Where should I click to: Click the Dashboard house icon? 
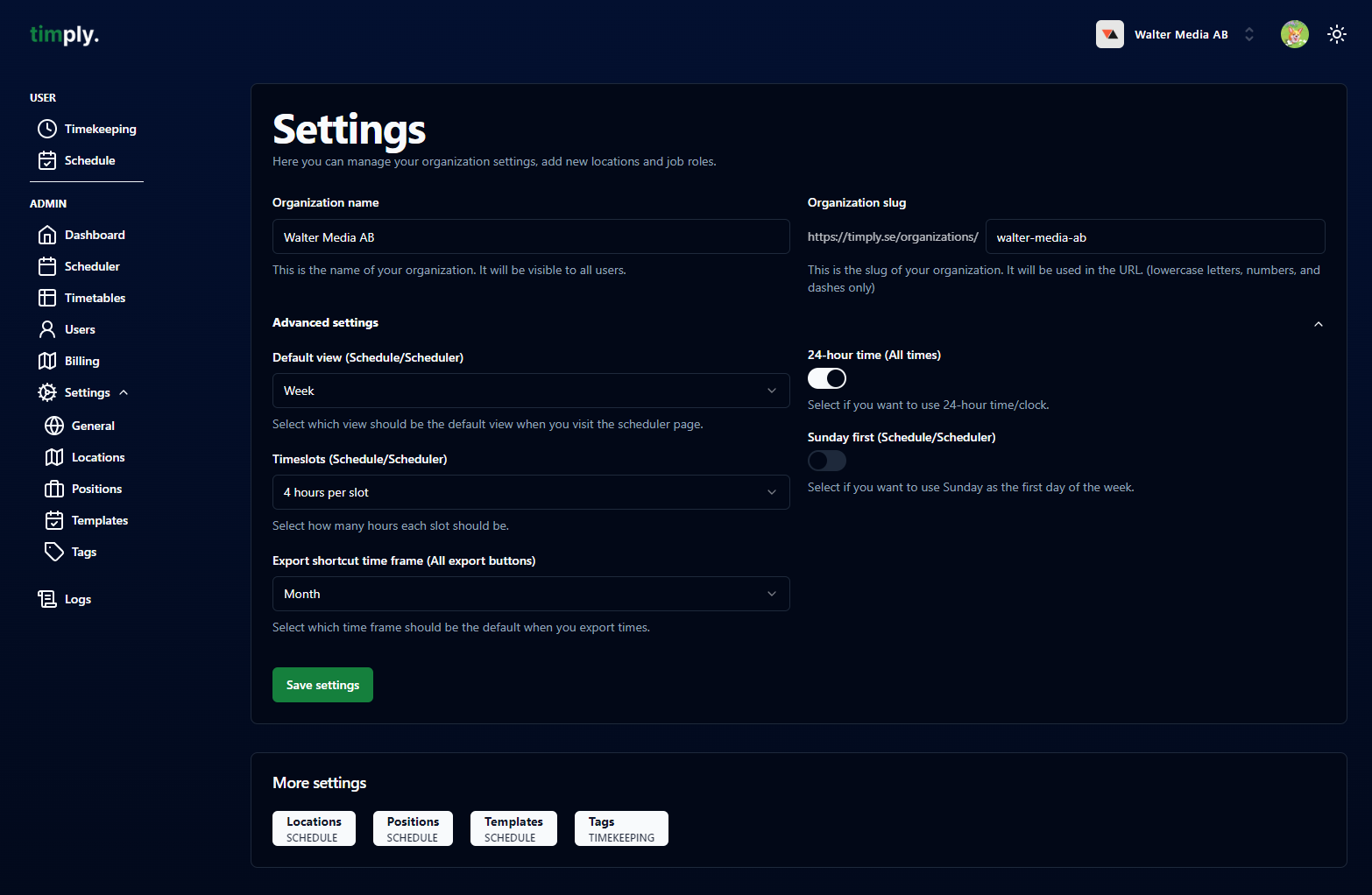click(x=47, y=235)
